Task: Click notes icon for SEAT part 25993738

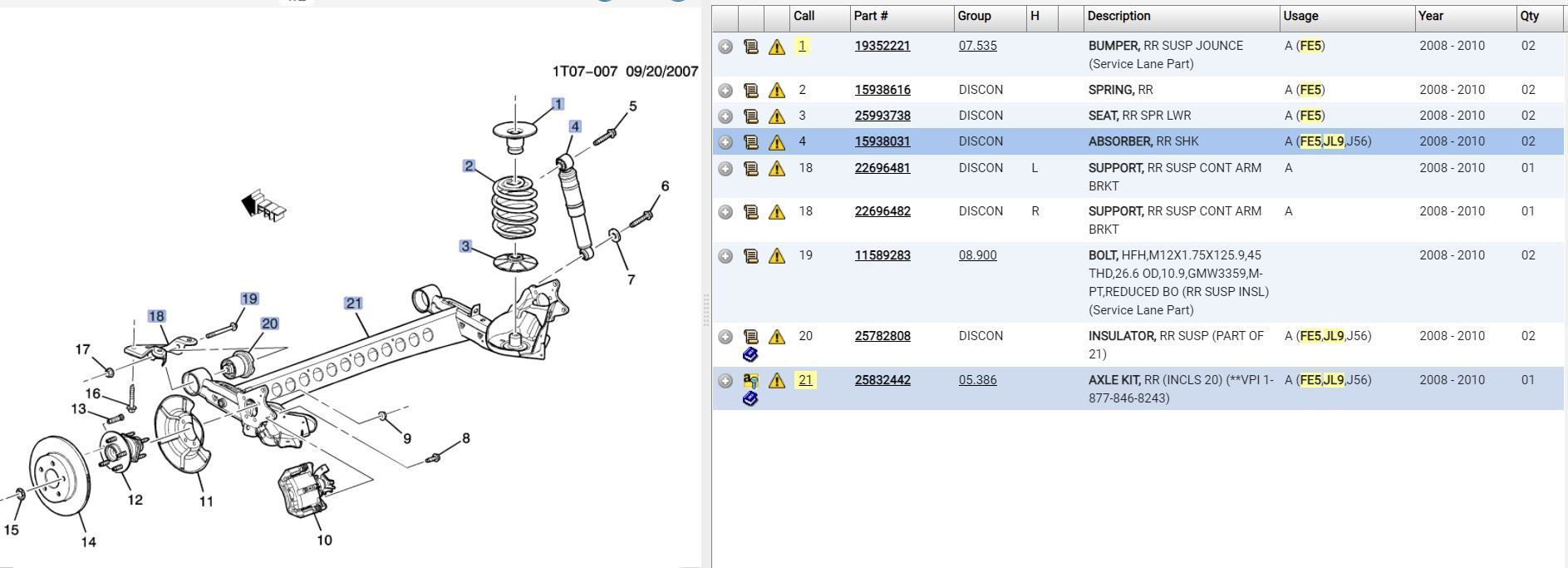Action: point(750,116)
